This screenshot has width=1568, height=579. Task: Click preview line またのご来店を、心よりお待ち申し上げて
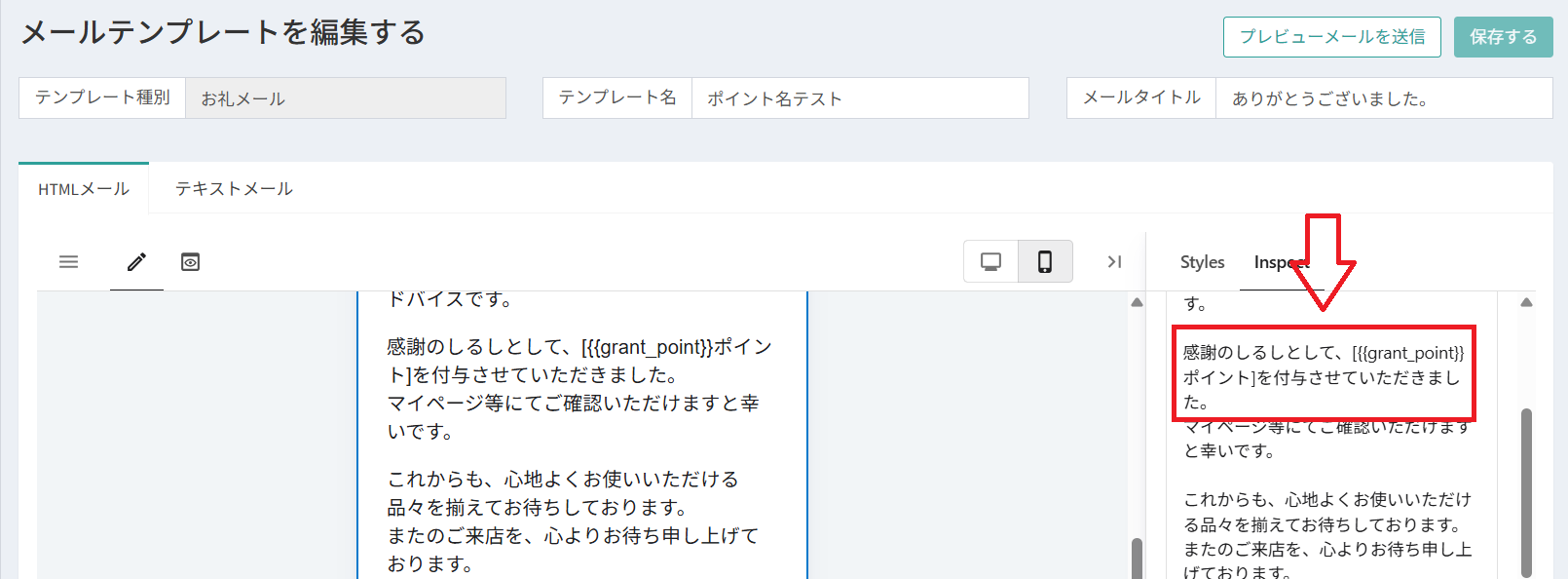click(573, 535)
